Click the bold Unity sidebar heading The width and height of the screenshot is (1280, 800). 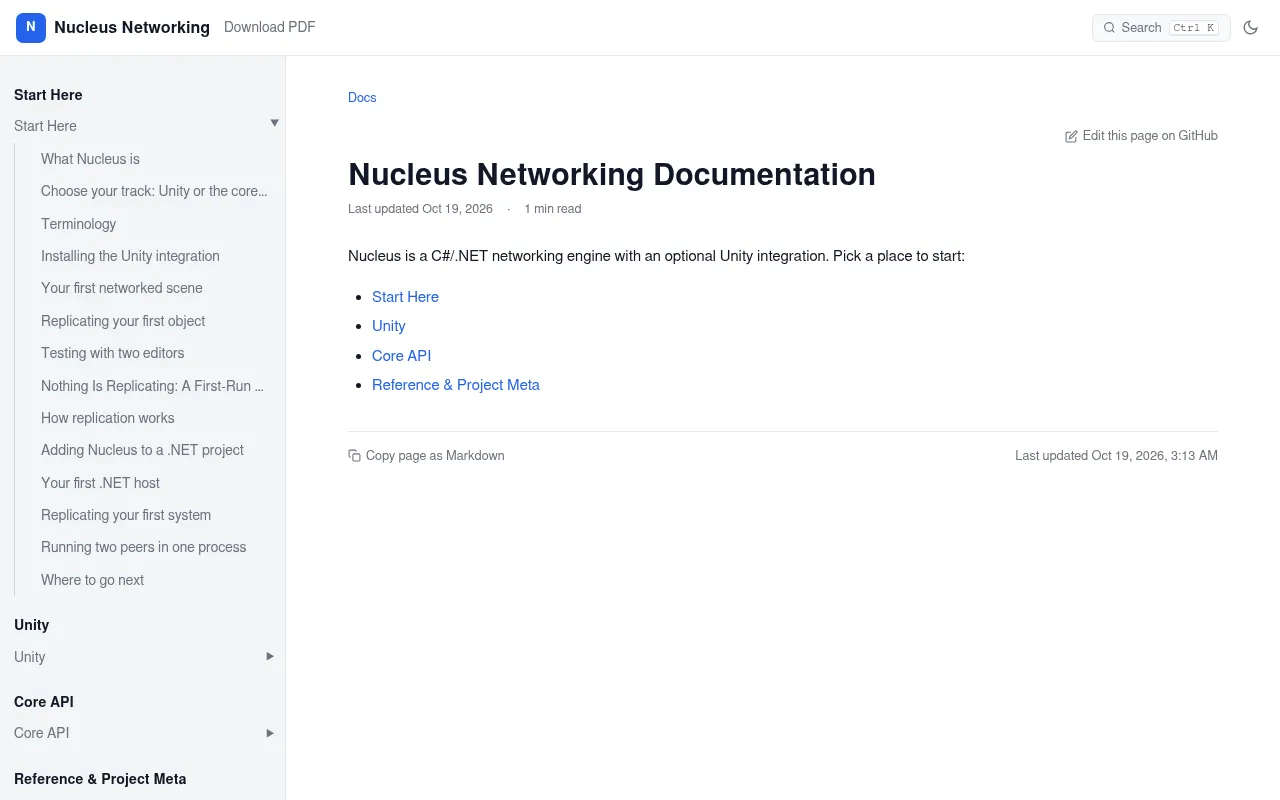click(31, 625)
